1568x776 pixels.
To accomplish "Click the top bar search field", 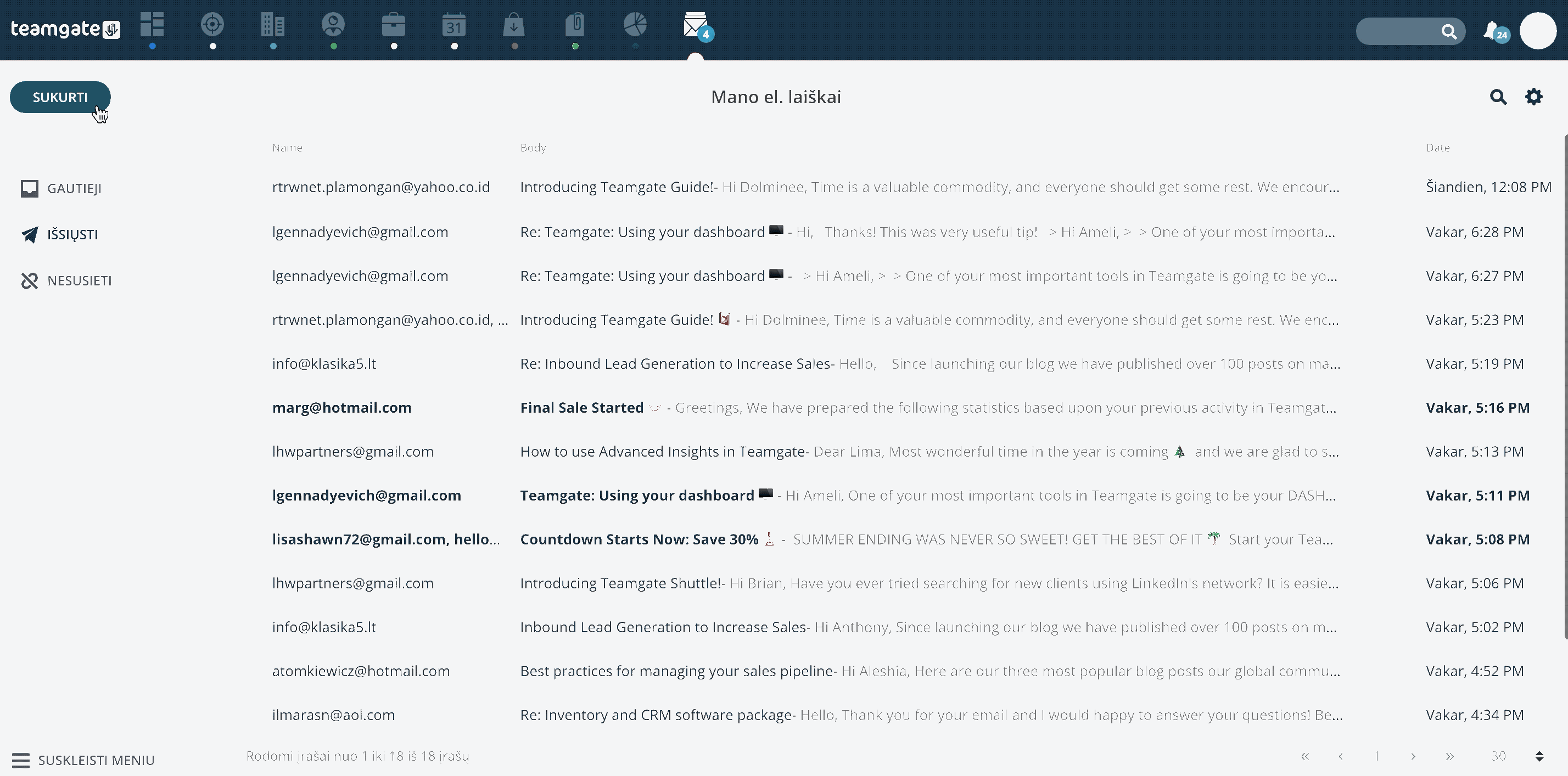I will 1410,31.
